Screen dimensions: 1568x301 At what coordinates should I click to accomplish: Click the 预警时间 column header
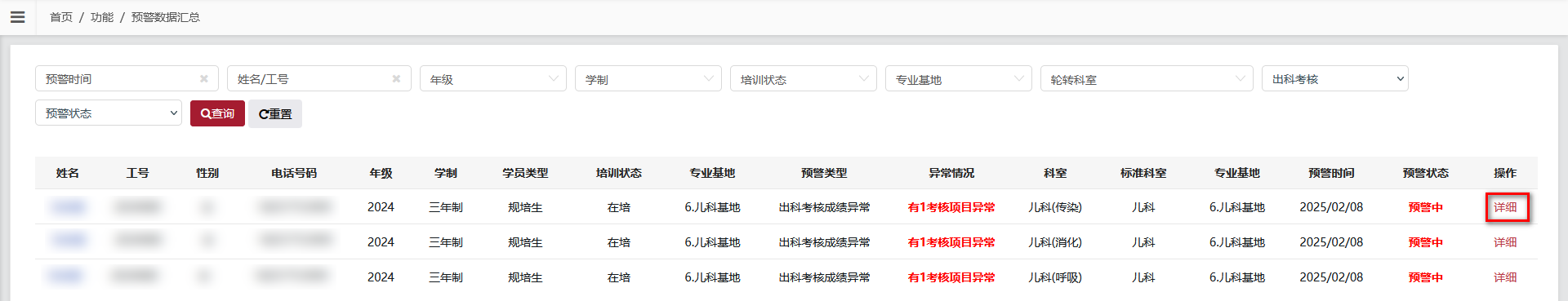1331,173
